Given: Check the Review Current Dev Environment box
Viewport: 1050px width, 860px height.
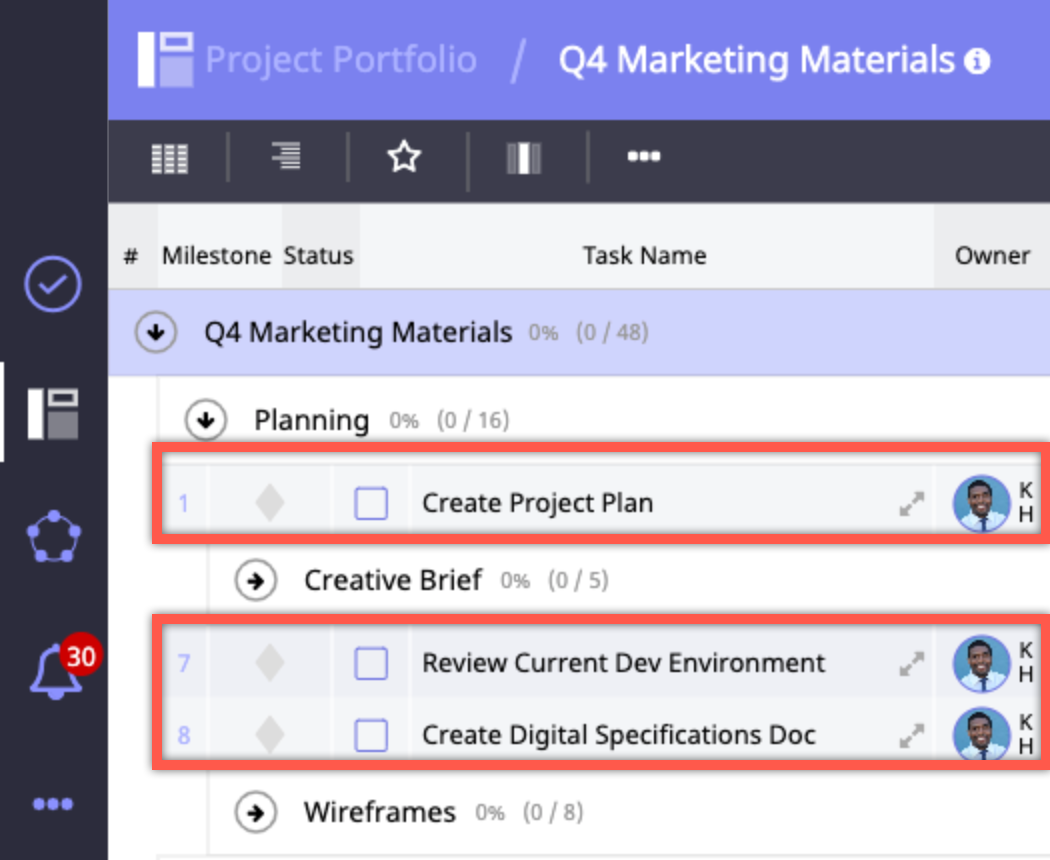Looking at the screenshot, I should click(371, 663).
